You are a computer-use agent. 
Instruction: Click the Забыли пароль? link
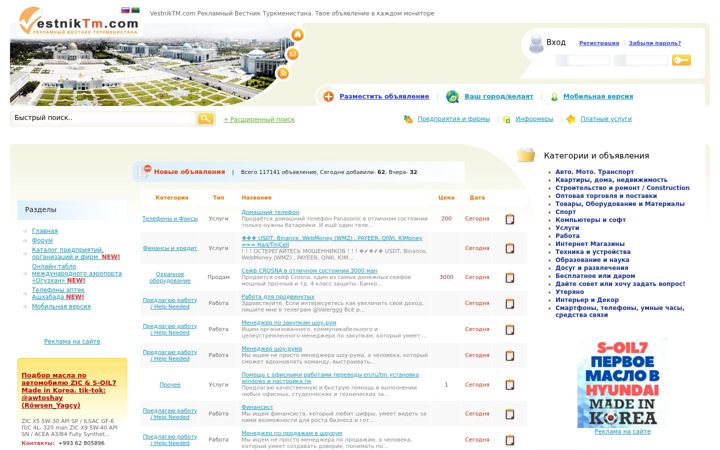(x=655, y=43)
